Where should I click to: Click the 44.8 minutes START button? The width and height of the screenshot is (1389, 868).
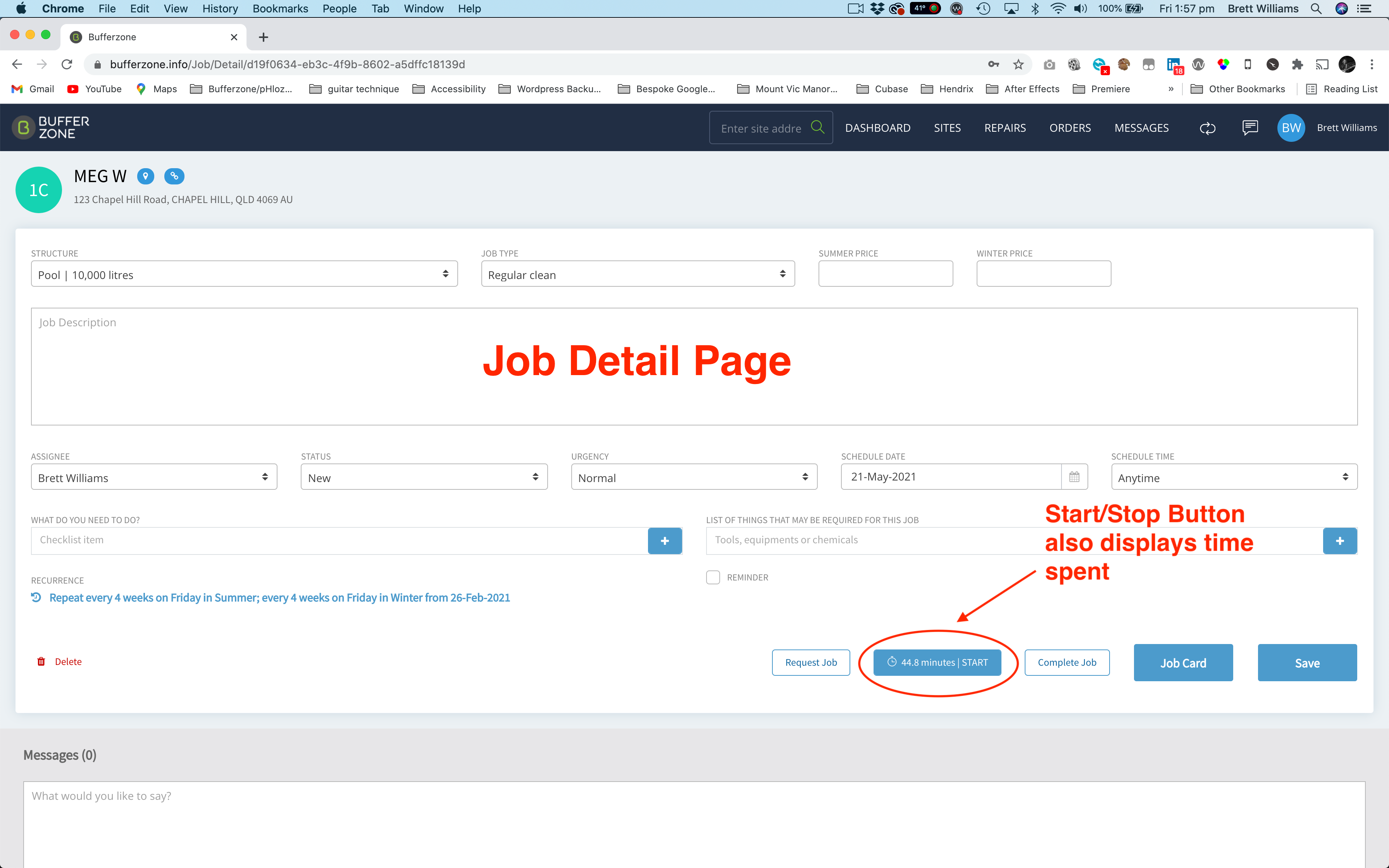(937, 663)
